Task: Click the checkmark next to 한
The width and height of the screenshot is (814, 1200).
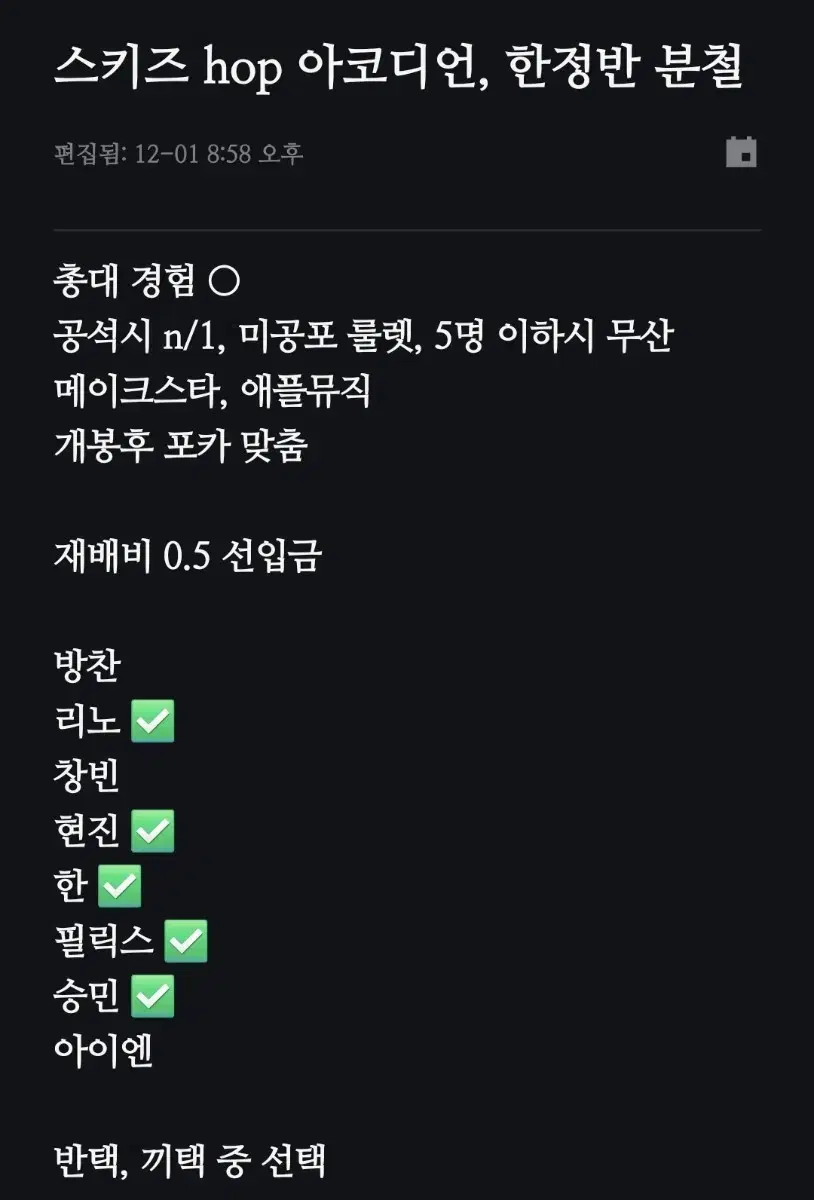Action: click(120, 886)
